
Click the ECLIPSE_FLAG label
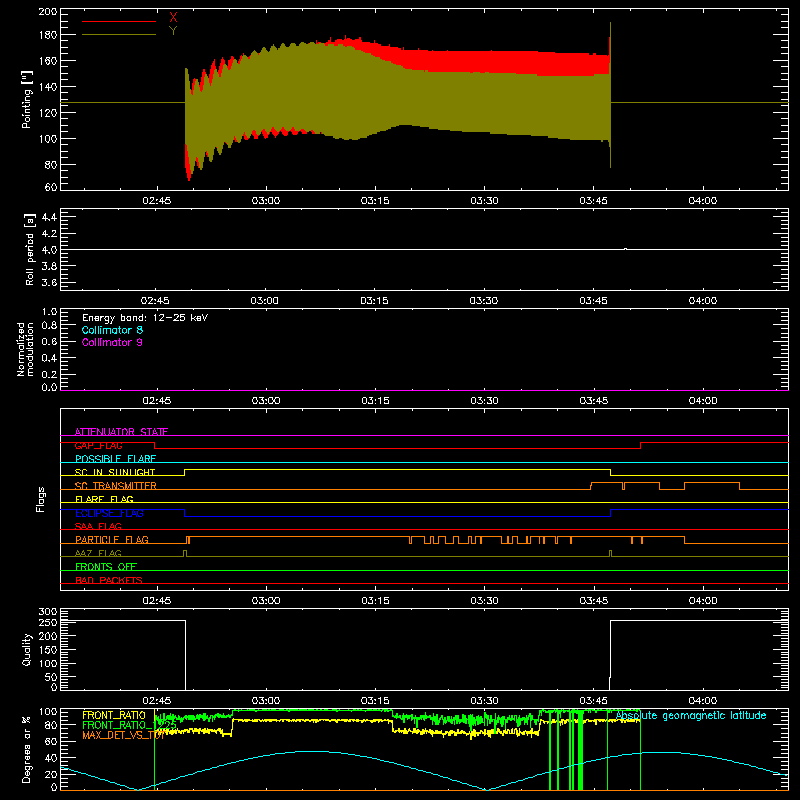coord(109,513)
